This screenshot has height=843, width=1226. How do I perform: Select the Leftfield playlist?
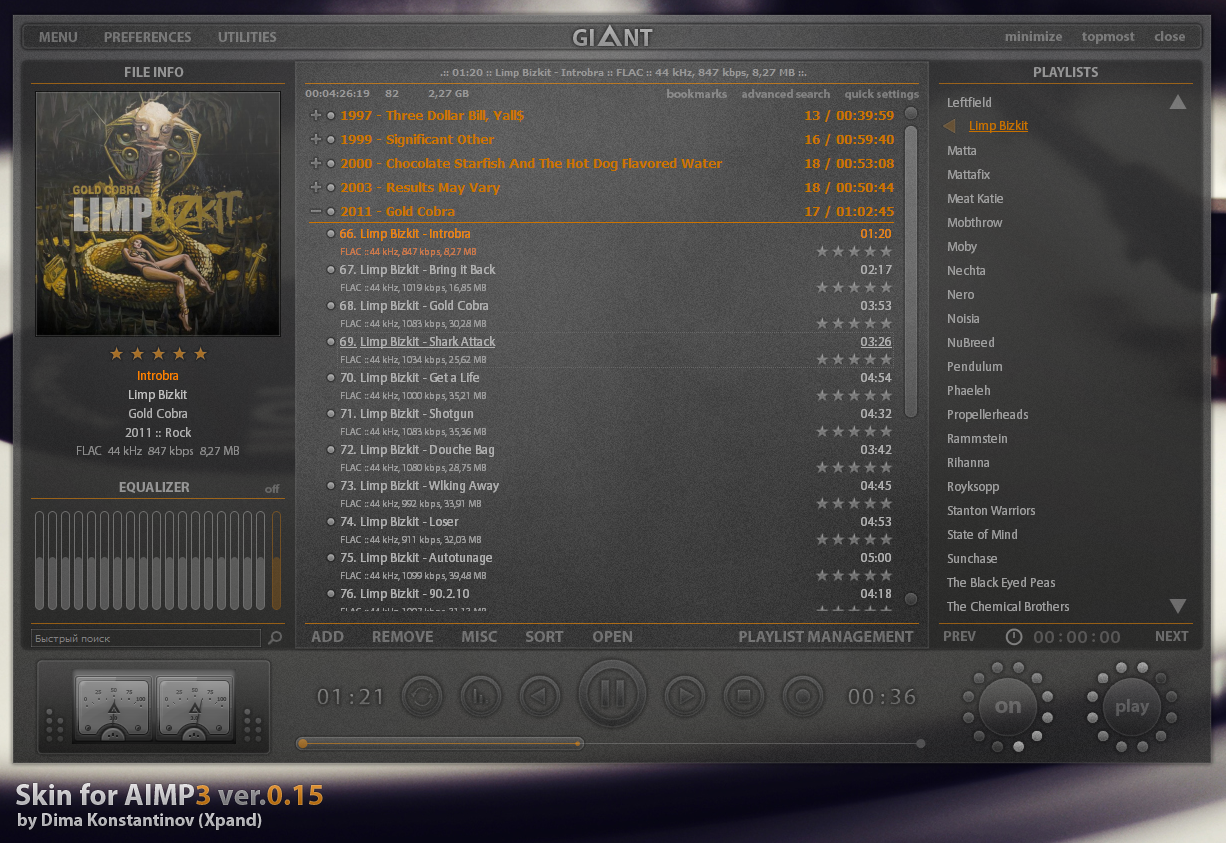[x=970, y=103]
